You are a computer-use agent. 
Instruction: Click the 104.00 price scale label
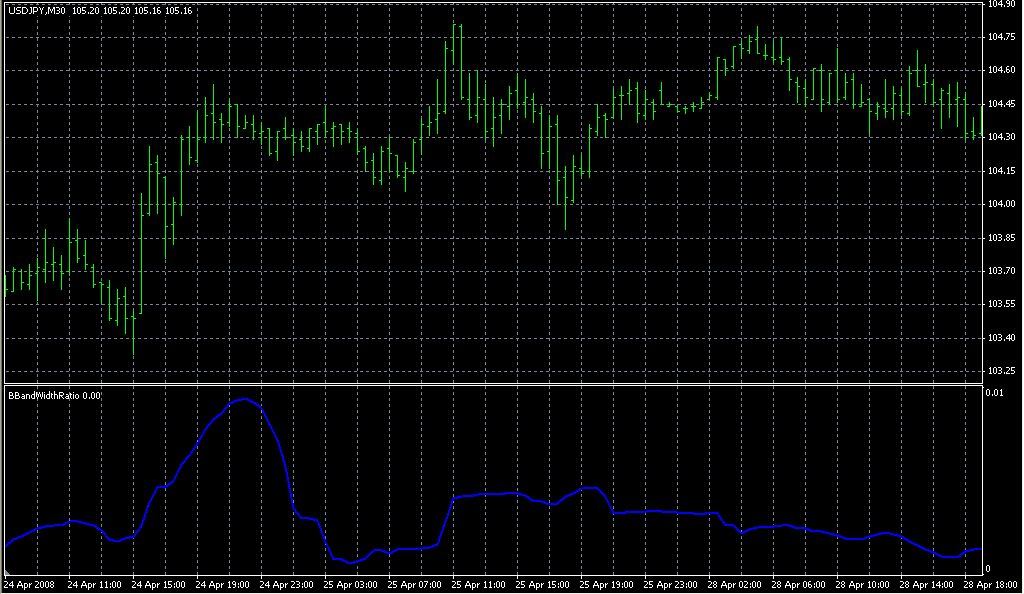(x=1001, y=204)
